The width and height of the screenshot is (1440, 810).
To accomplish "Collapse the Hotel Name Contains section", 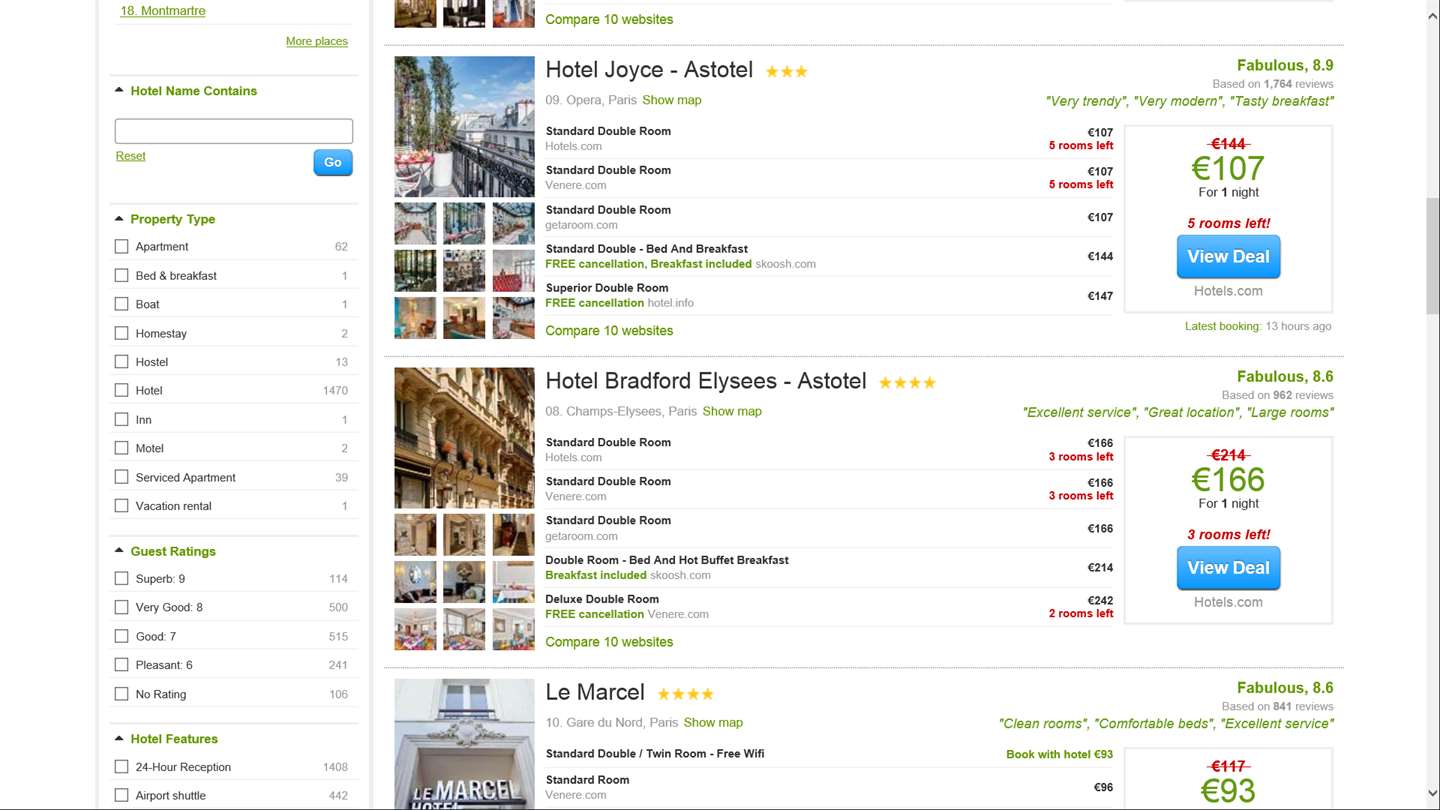I will pos(120,91).
